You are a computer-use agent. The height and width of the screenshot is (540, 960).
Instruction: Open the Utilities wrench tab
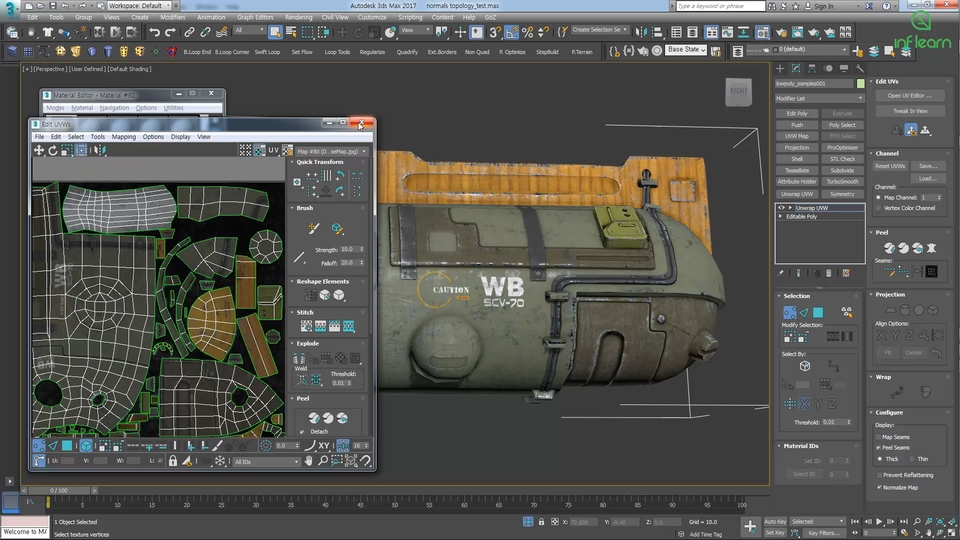(x=860, y=69)
